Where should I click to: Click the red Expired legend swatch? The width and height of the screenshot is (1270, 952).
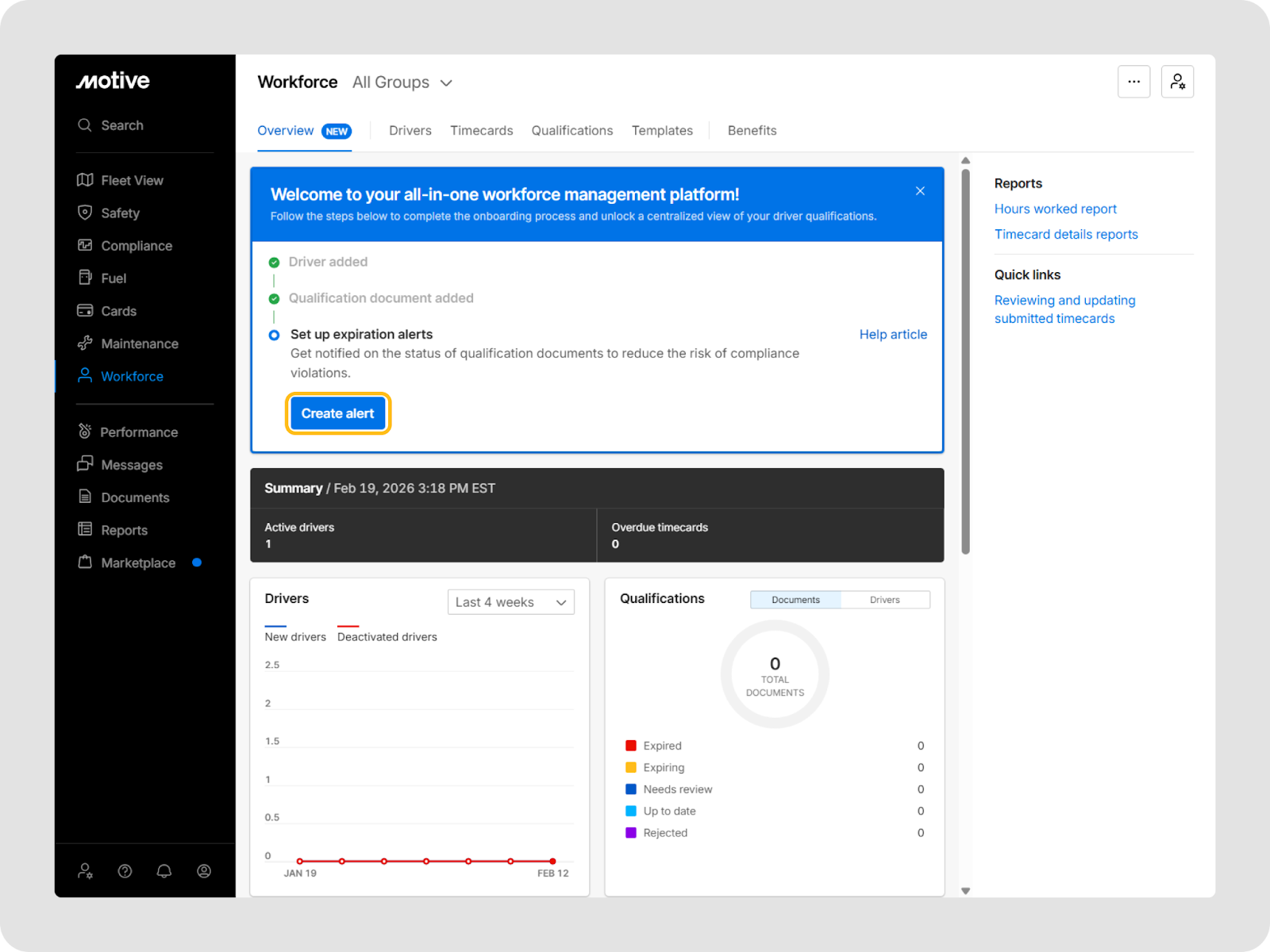tap(631, 746)
